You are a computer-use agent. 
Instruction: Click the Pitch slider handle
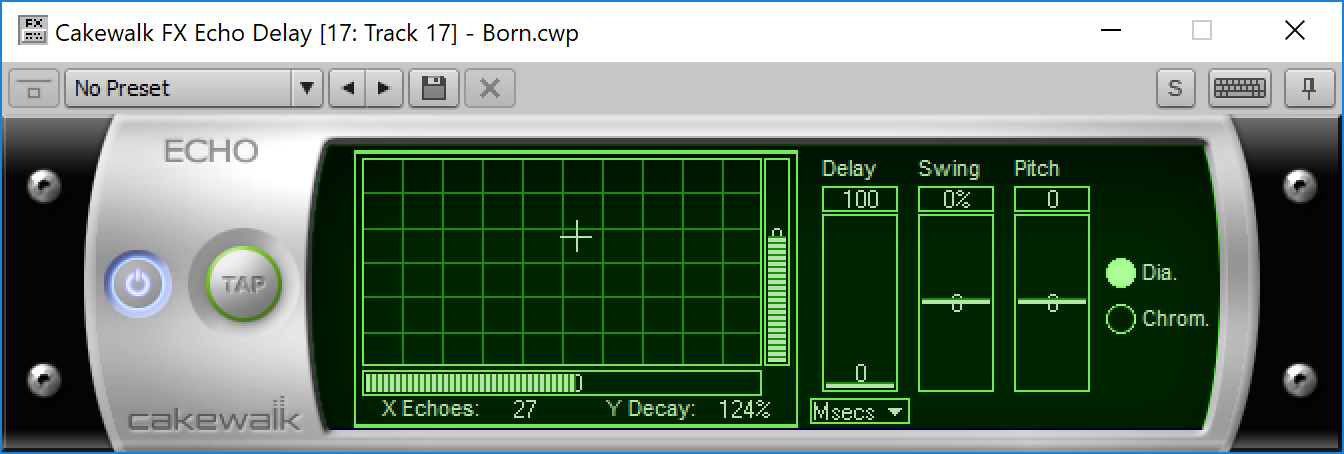tap(1052, 301)
